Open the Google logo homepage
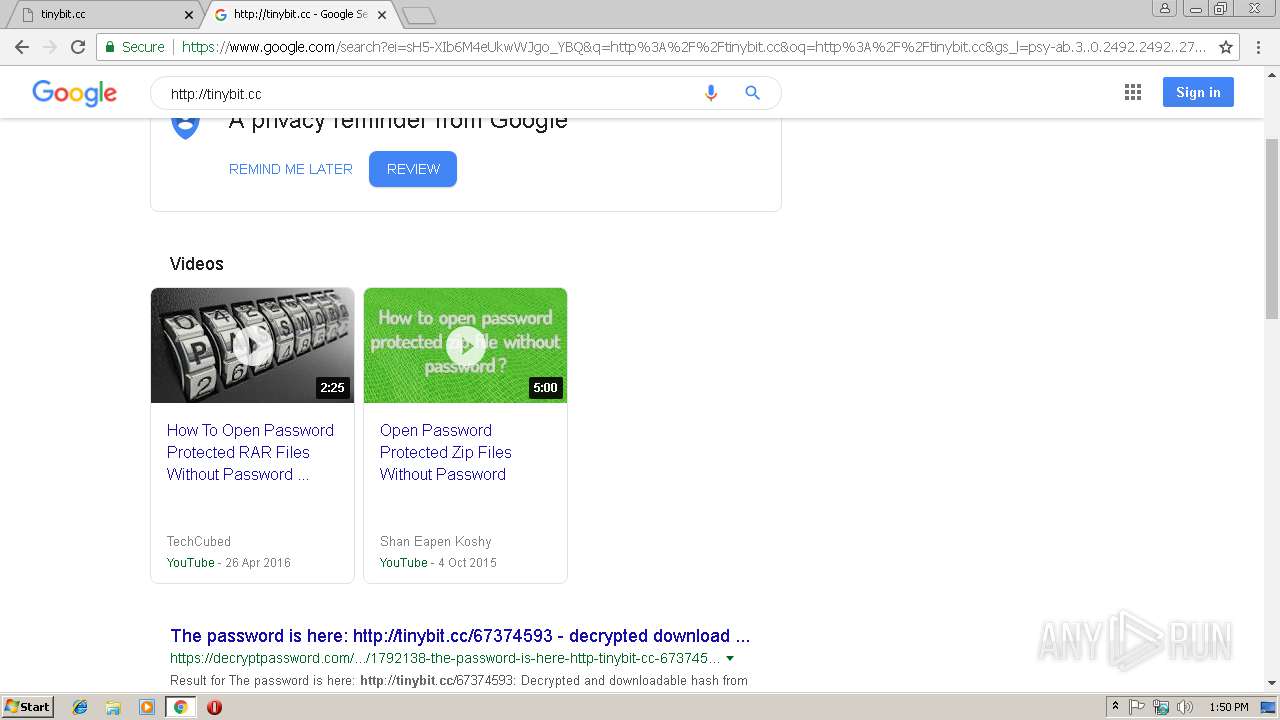 coord(74,93)
